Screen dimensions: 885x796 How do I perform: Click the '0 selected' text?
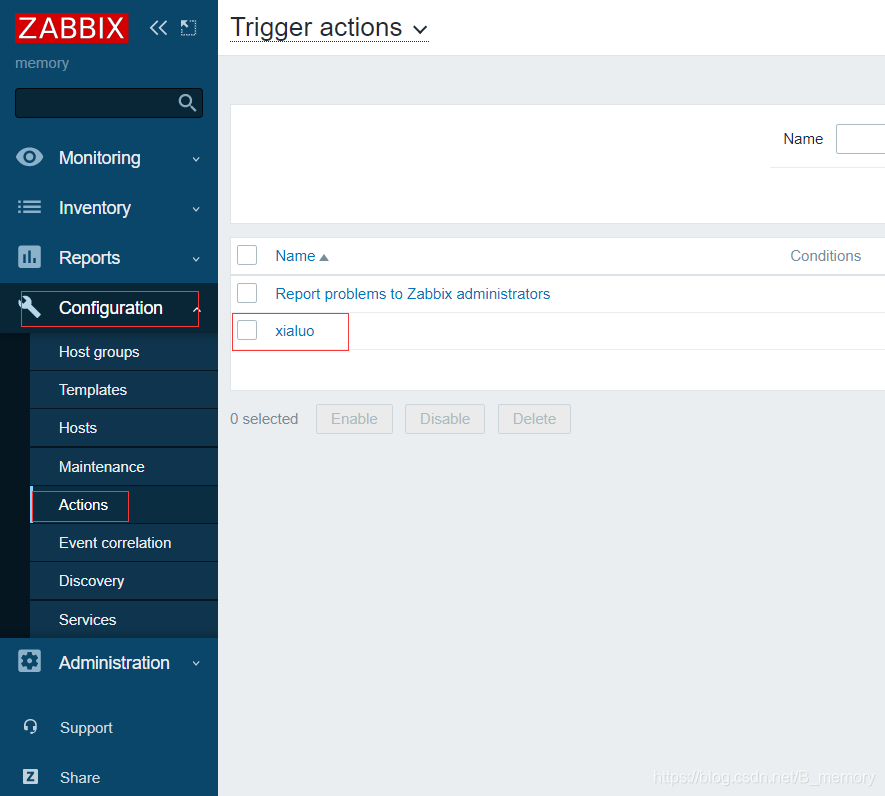[264, 419]
